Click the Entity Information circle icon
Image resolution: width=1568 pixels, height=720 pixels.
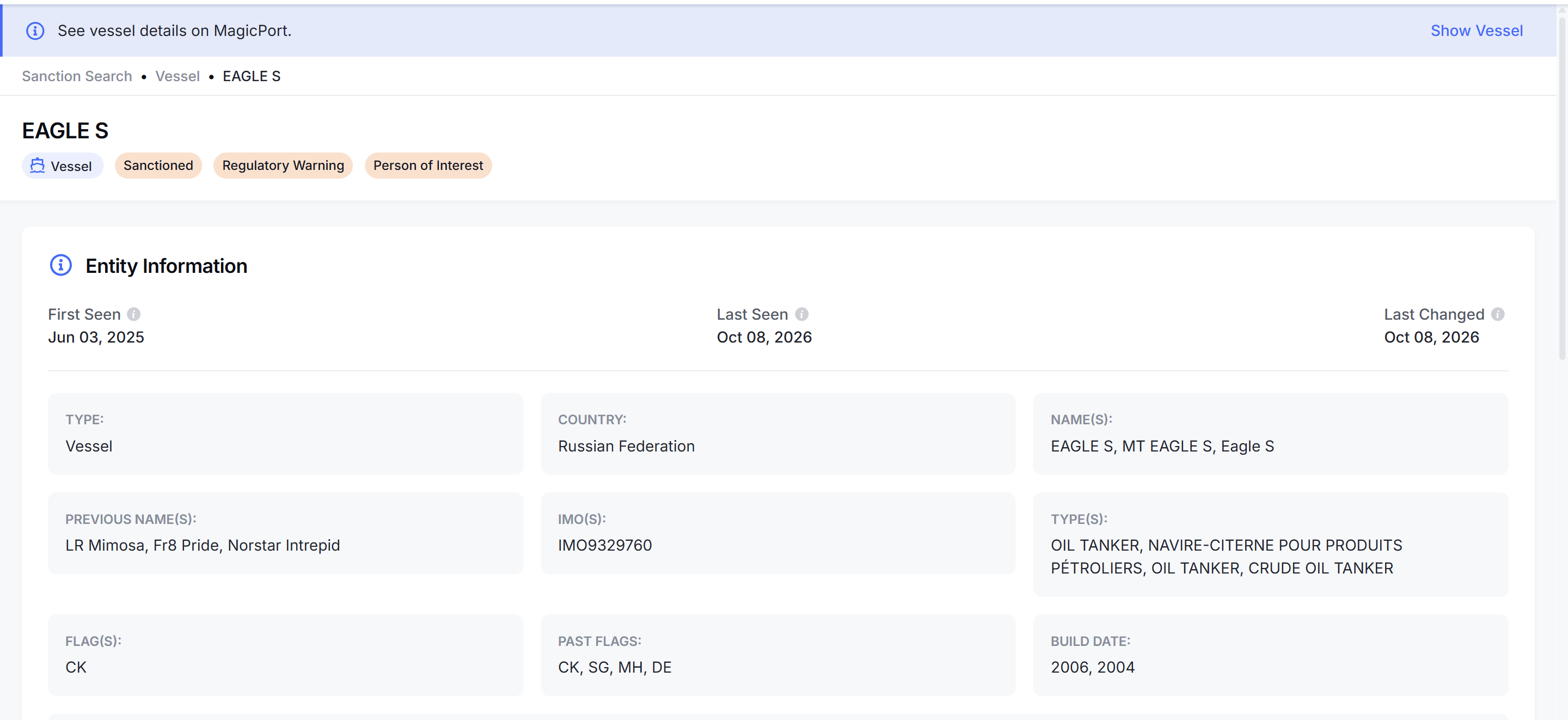61,266
